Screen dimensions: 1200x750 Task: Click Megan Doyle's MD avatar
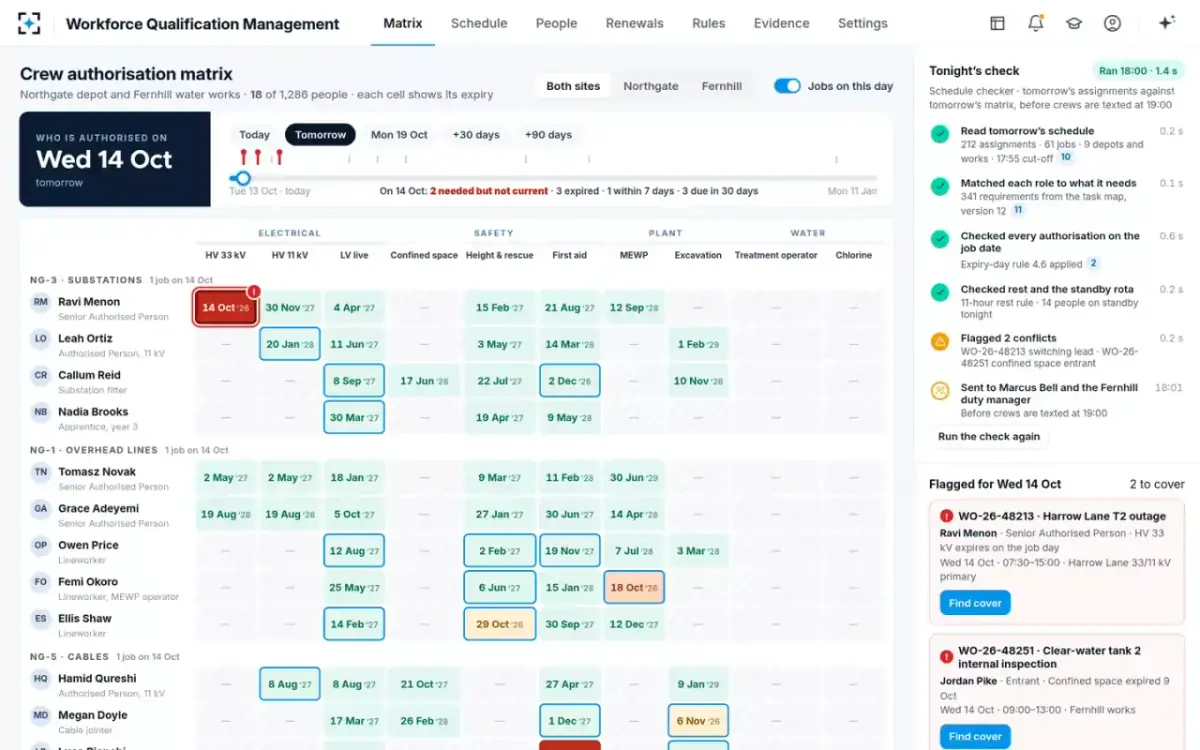tap(41, 716)
